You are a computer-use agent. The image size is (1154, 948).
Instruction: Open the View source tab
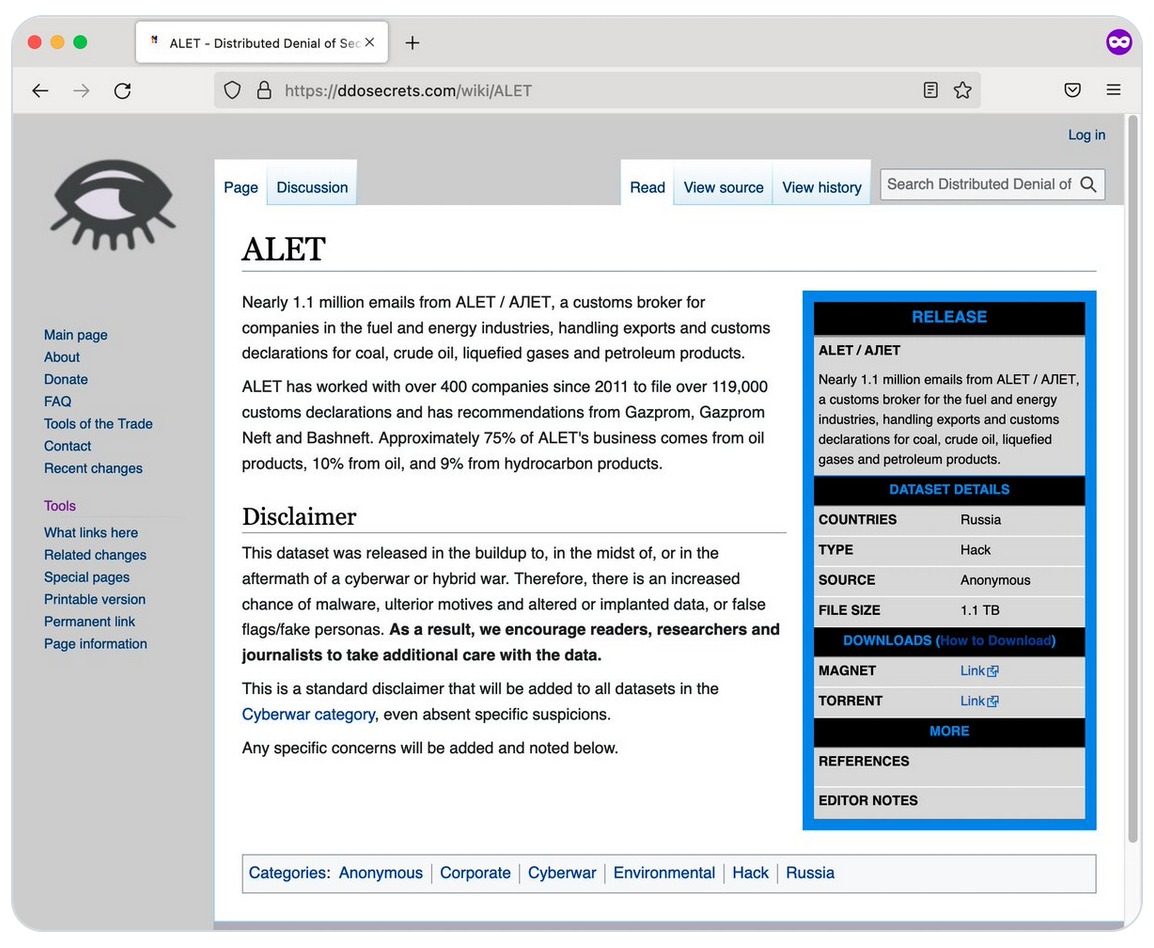coord(723,187)
